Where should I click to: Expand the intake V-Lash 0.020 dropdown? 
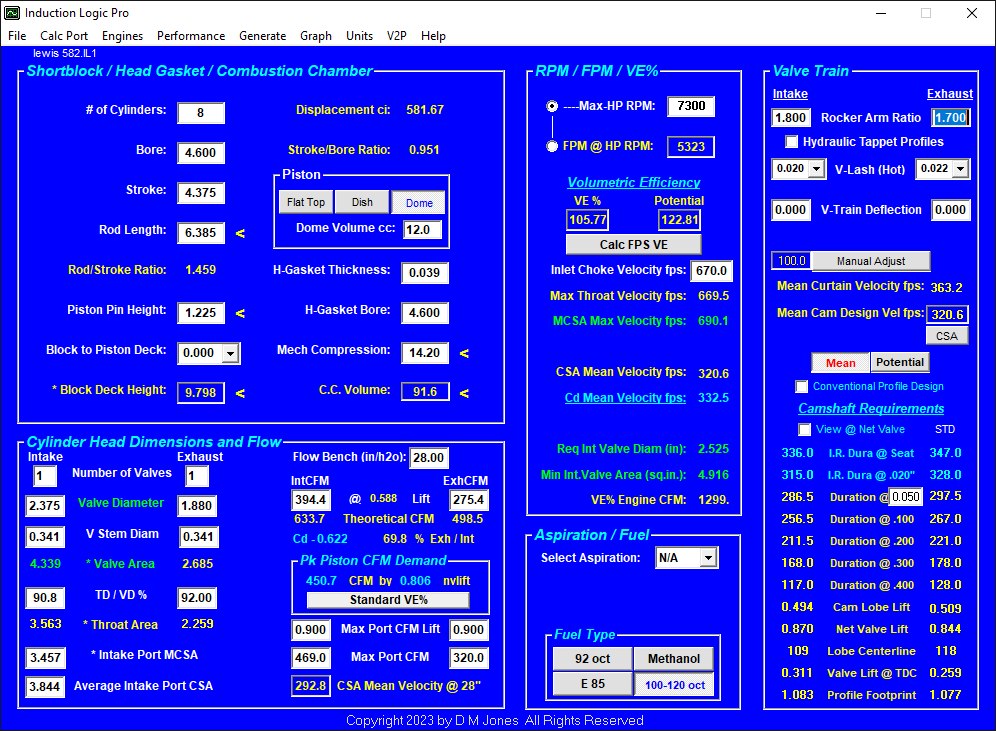pyautogui.click(x=816, y=169)
